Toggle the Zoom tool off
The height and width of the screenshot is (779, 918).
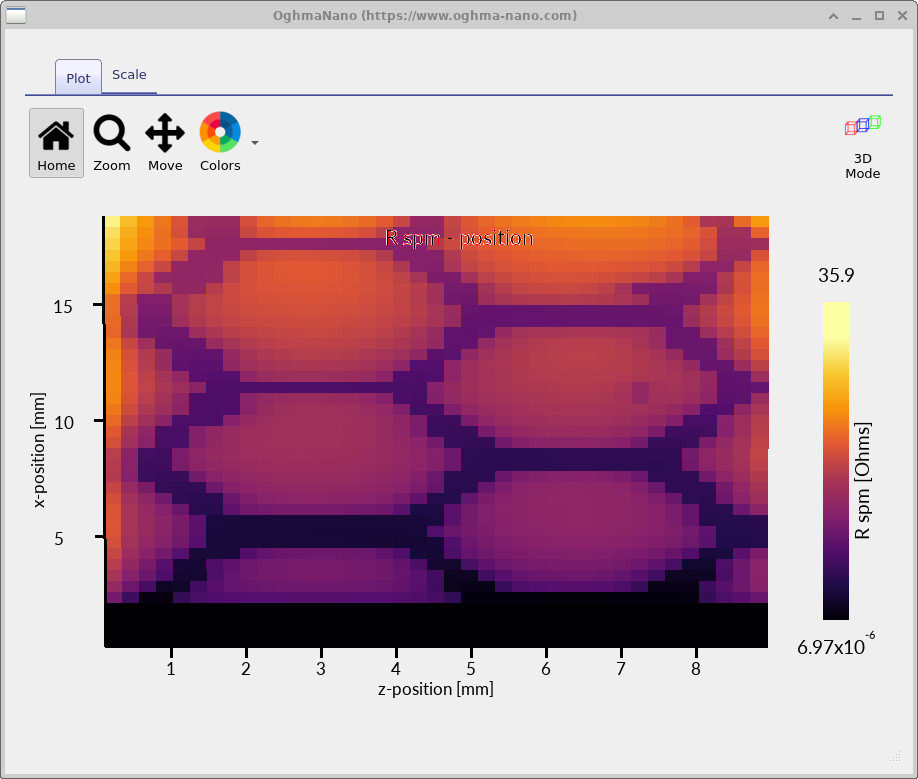[111, 141]
